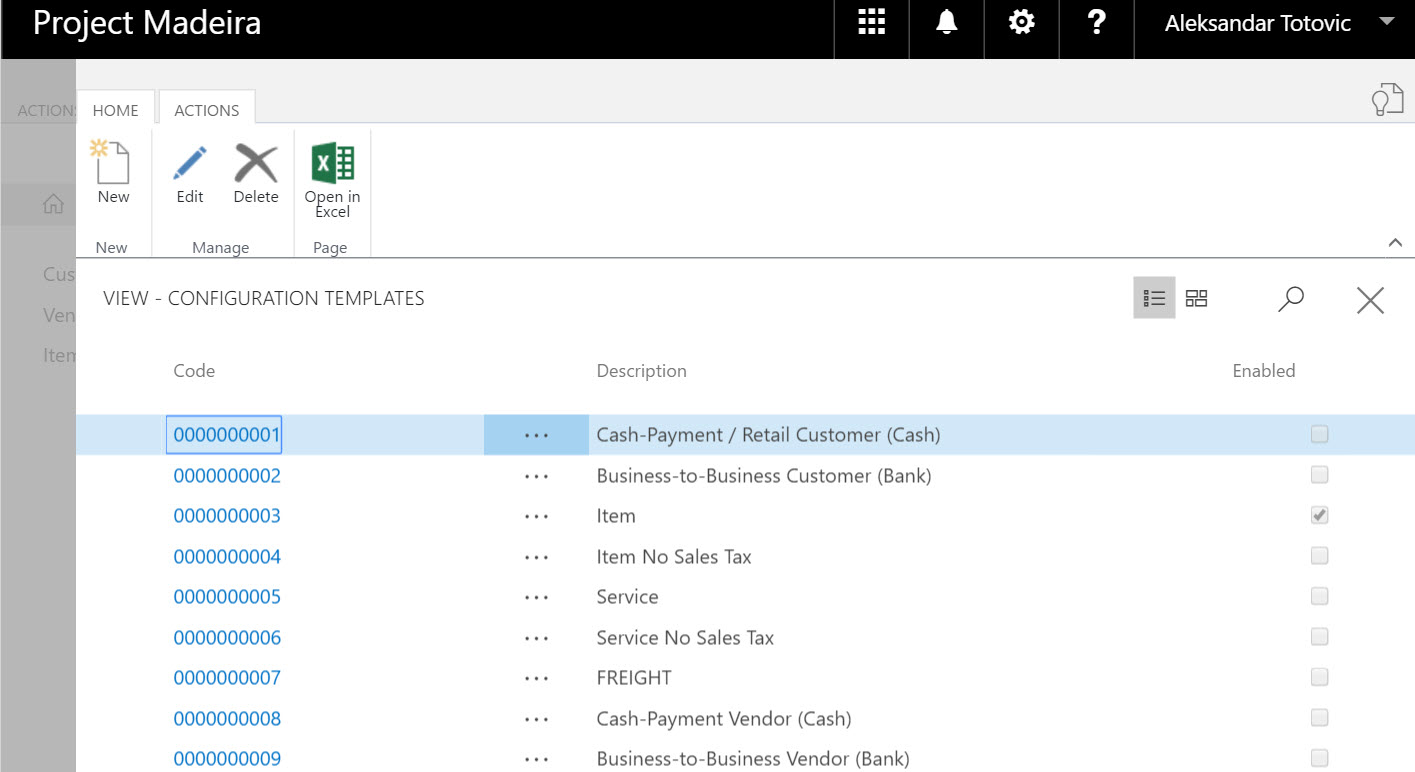Click the Delete X icon in ribbon
1415x772 pixels.
point(256,164)
